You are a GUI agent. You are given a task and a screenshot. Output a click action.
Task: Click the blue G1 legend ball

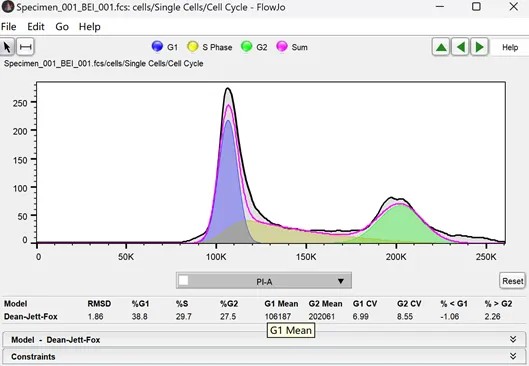pyautogui.click(x=157, y=47)
